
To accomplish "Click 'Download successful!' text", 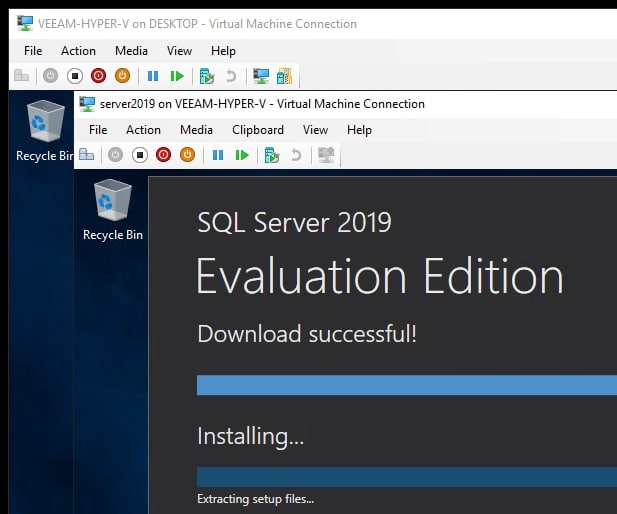I will coord(307,334).
